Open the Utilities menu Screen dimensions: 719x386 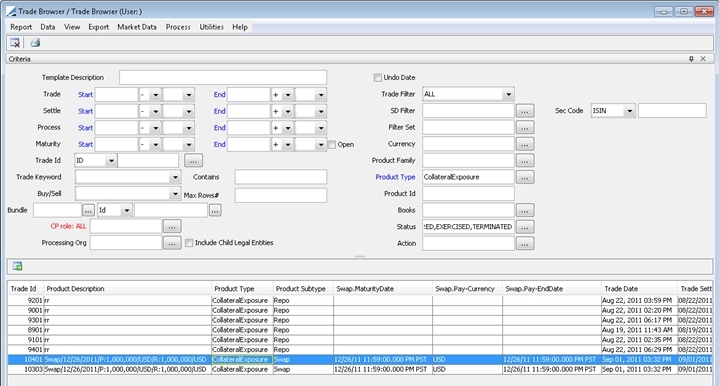[211, 27]
